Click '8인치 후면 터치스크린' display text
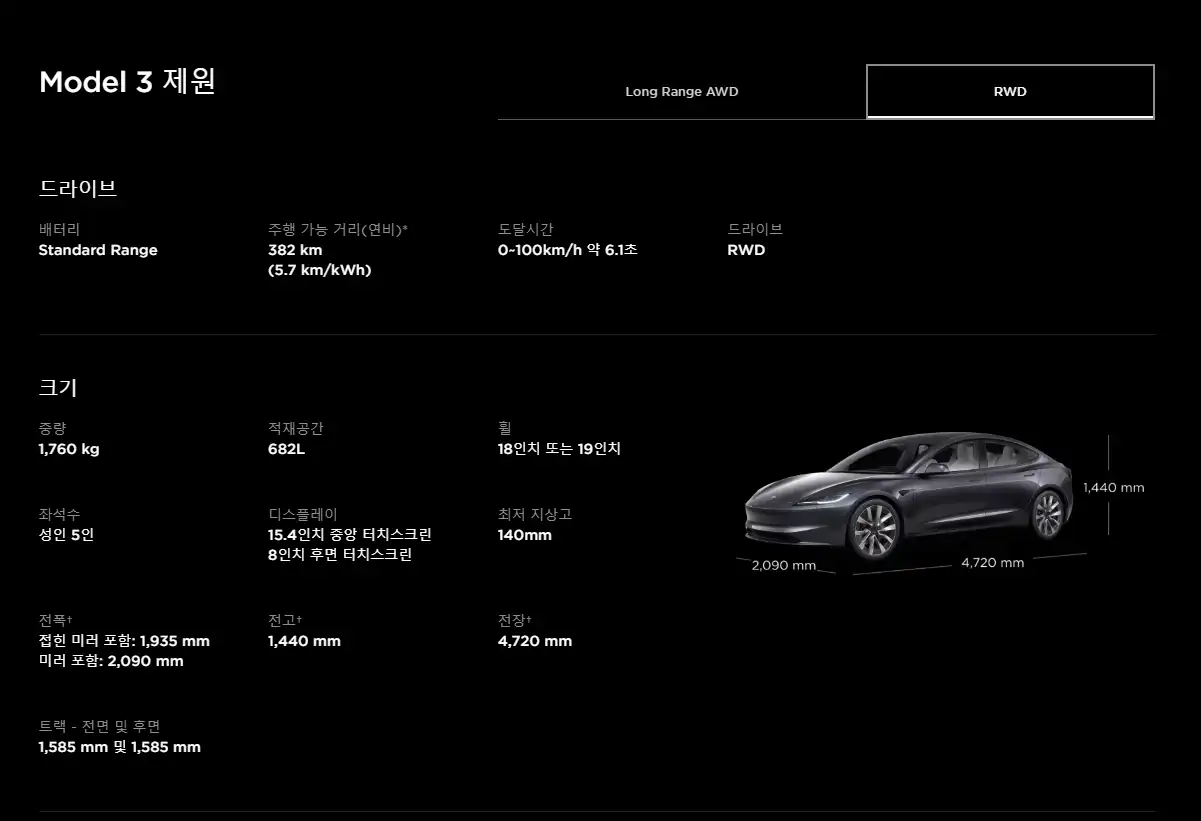The height and width of the screenshot is (821, 1201). click(340, 555)
